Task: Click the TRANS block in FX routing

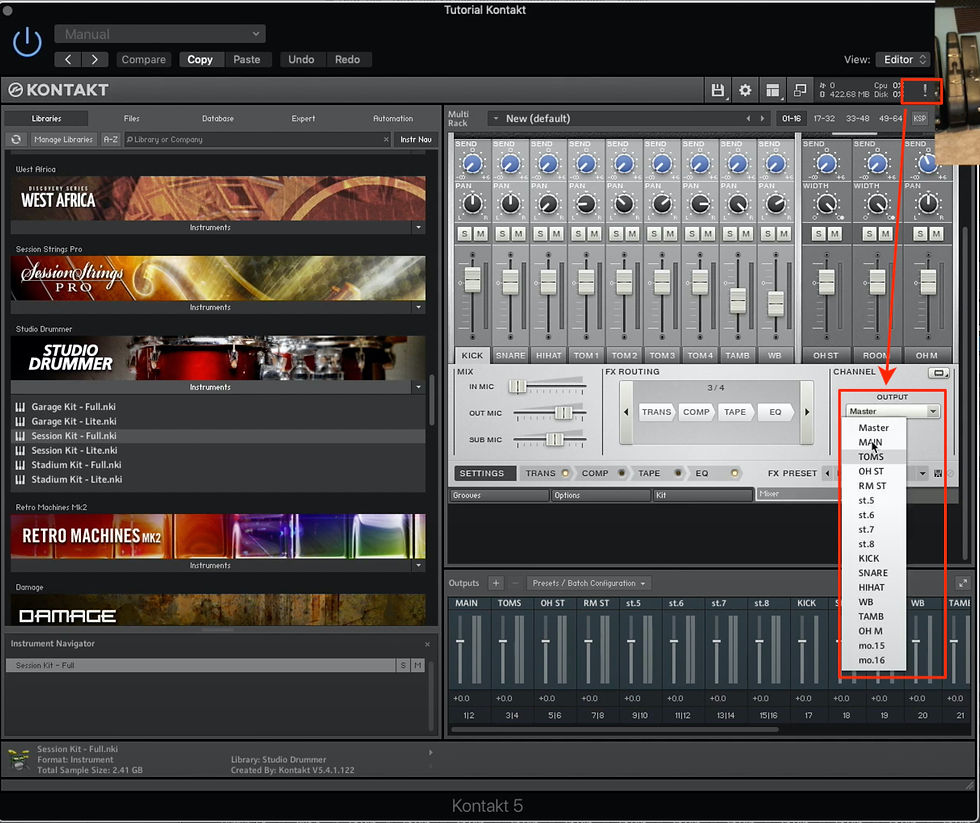Action: [656, 412]
